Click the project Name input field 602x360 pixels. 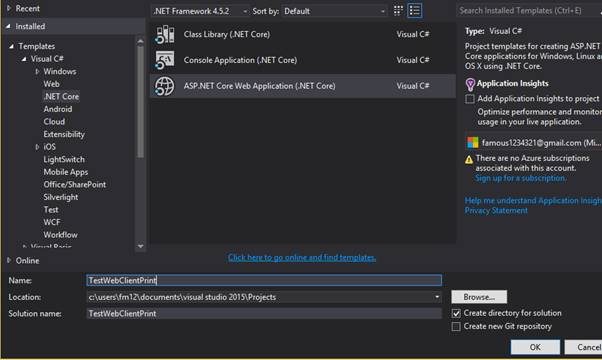tap(264, 281)
